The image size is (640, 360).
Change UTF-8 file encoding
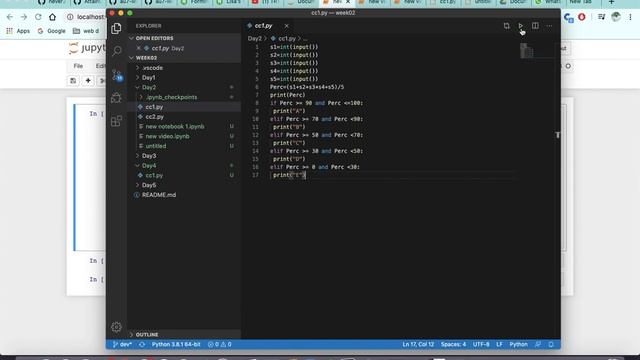pyautogui.click(x=481, y=344)
